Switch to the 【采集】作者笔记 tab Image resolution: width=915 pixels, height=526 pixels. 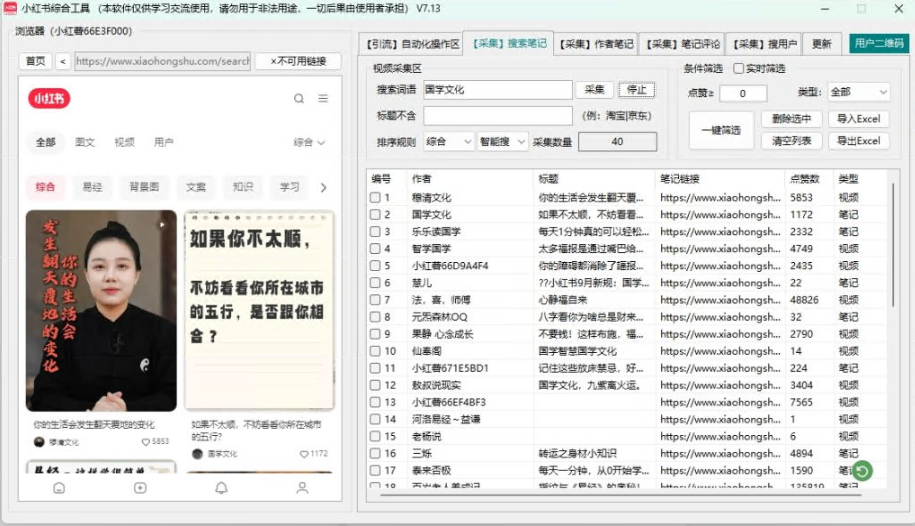596,44
